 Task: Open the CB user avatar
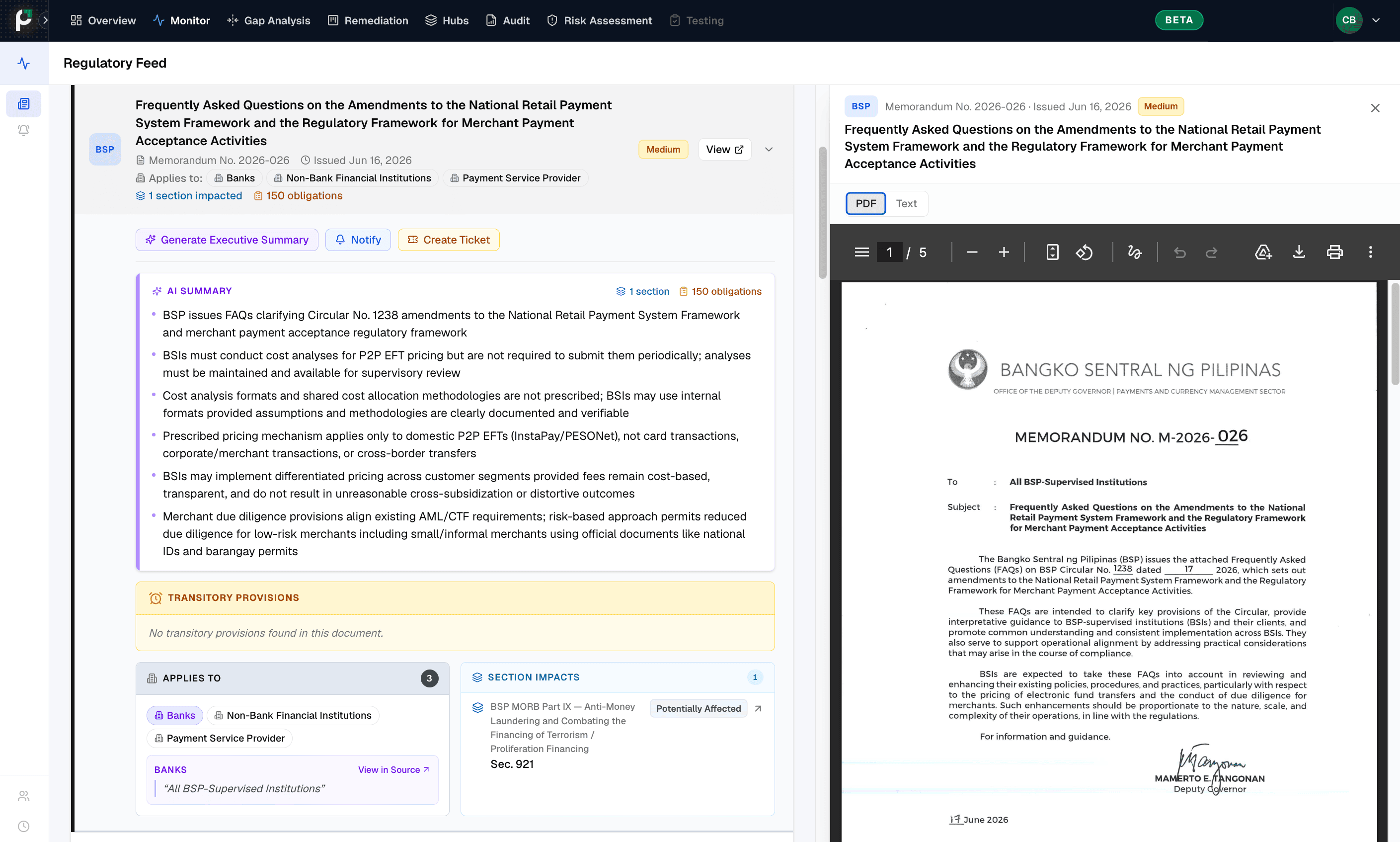[1349, 20]
